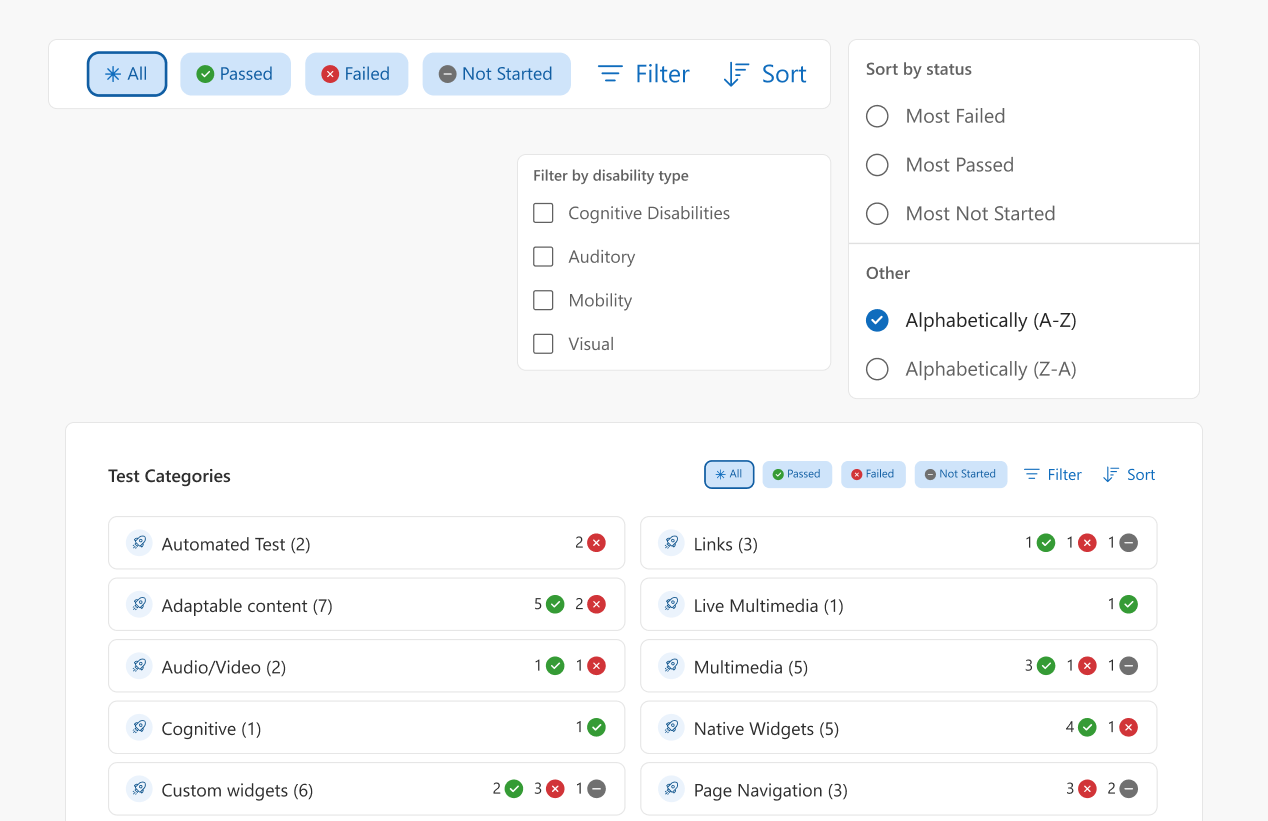1268x821 pixels.
Task: Click the gray not-started icon in Custom widgets row
Action: (x=596, y=789)
